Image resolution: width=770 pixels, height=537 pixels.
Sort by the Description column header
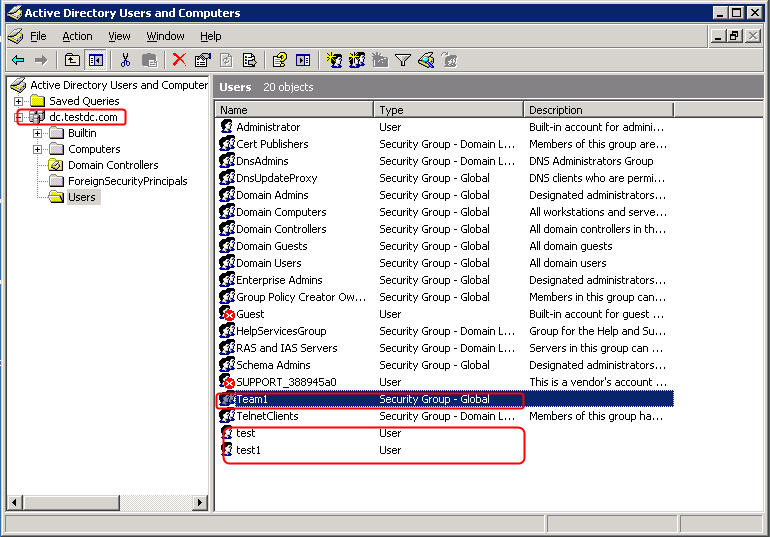[599, 110]
